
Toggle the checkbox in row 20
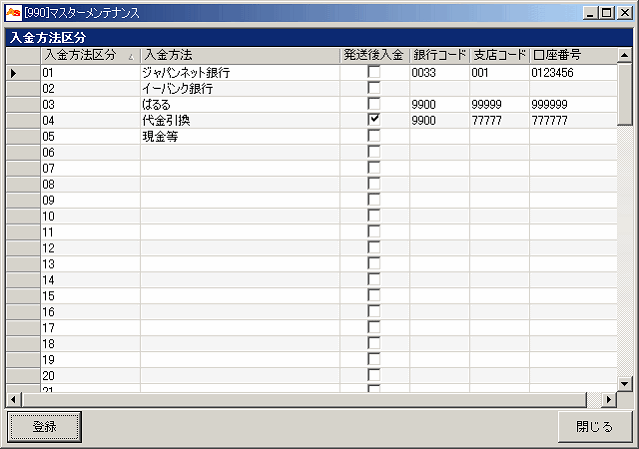click(x=374, y=375)
